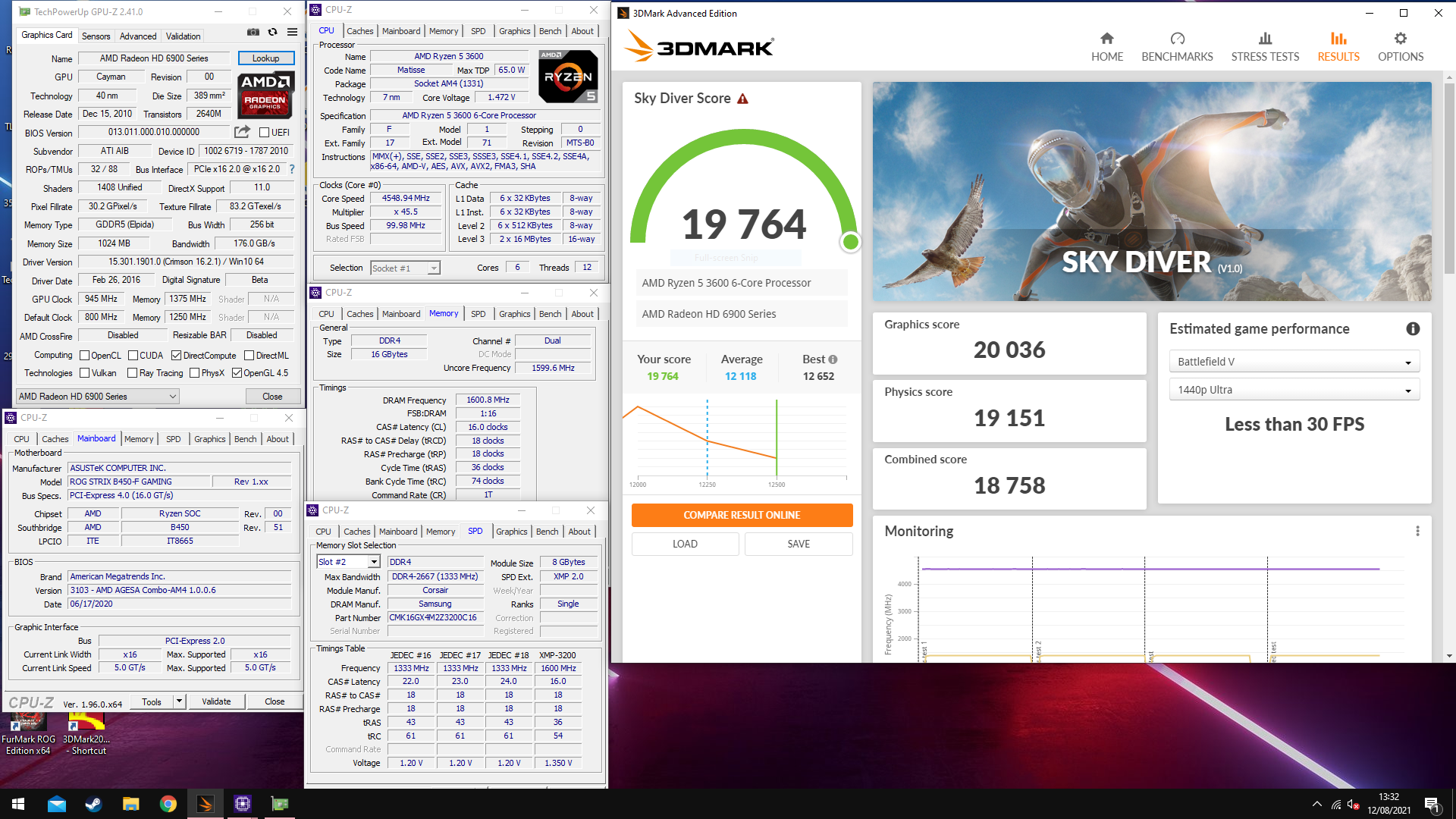Toggle the Vulkan technologies checkbox
This screenshot has height=819, width=1456.
pos(85,373)
